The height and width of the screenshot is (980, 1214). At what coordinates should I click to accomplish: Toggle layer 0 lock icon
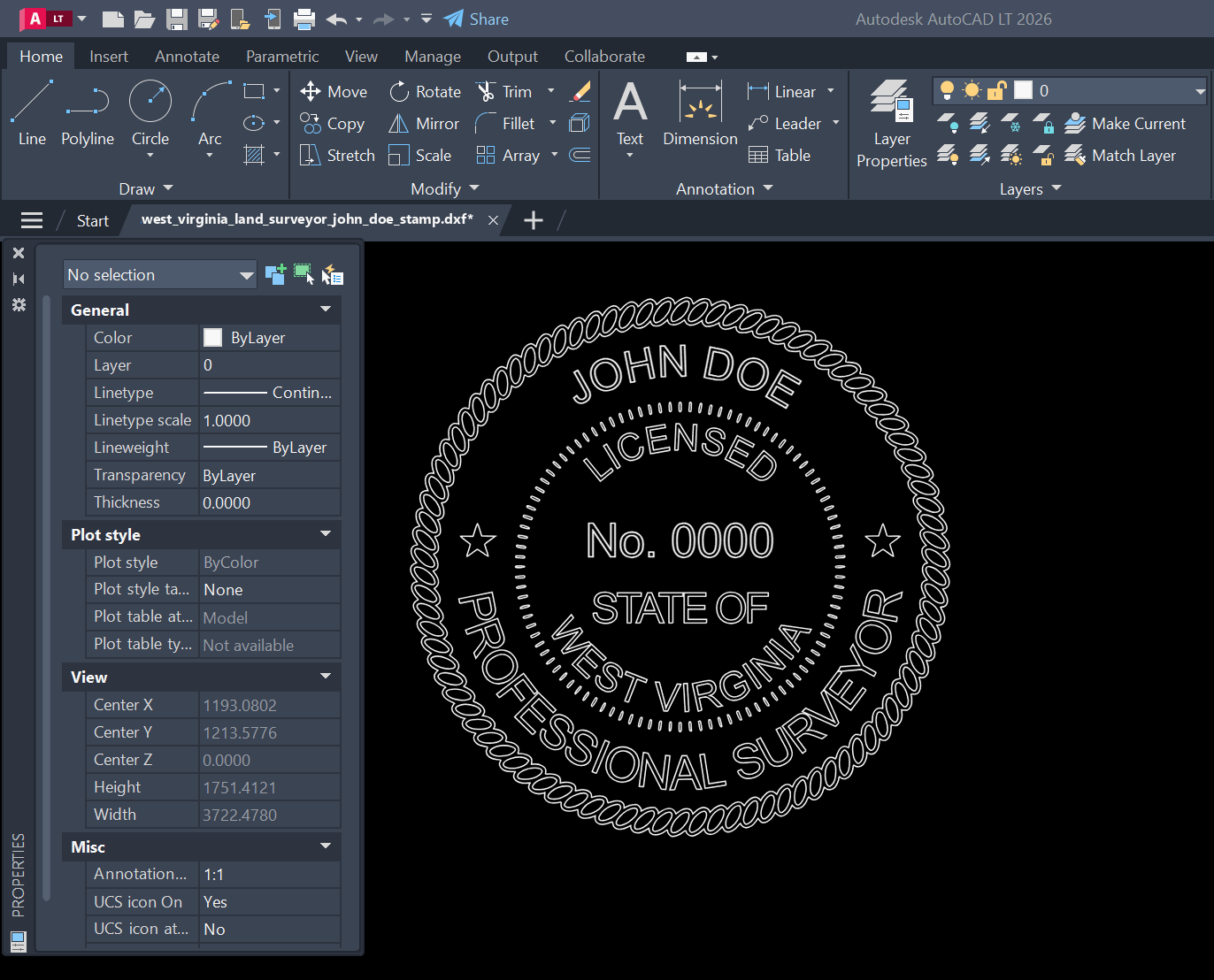pyautogui.click(x=997, y=90)
